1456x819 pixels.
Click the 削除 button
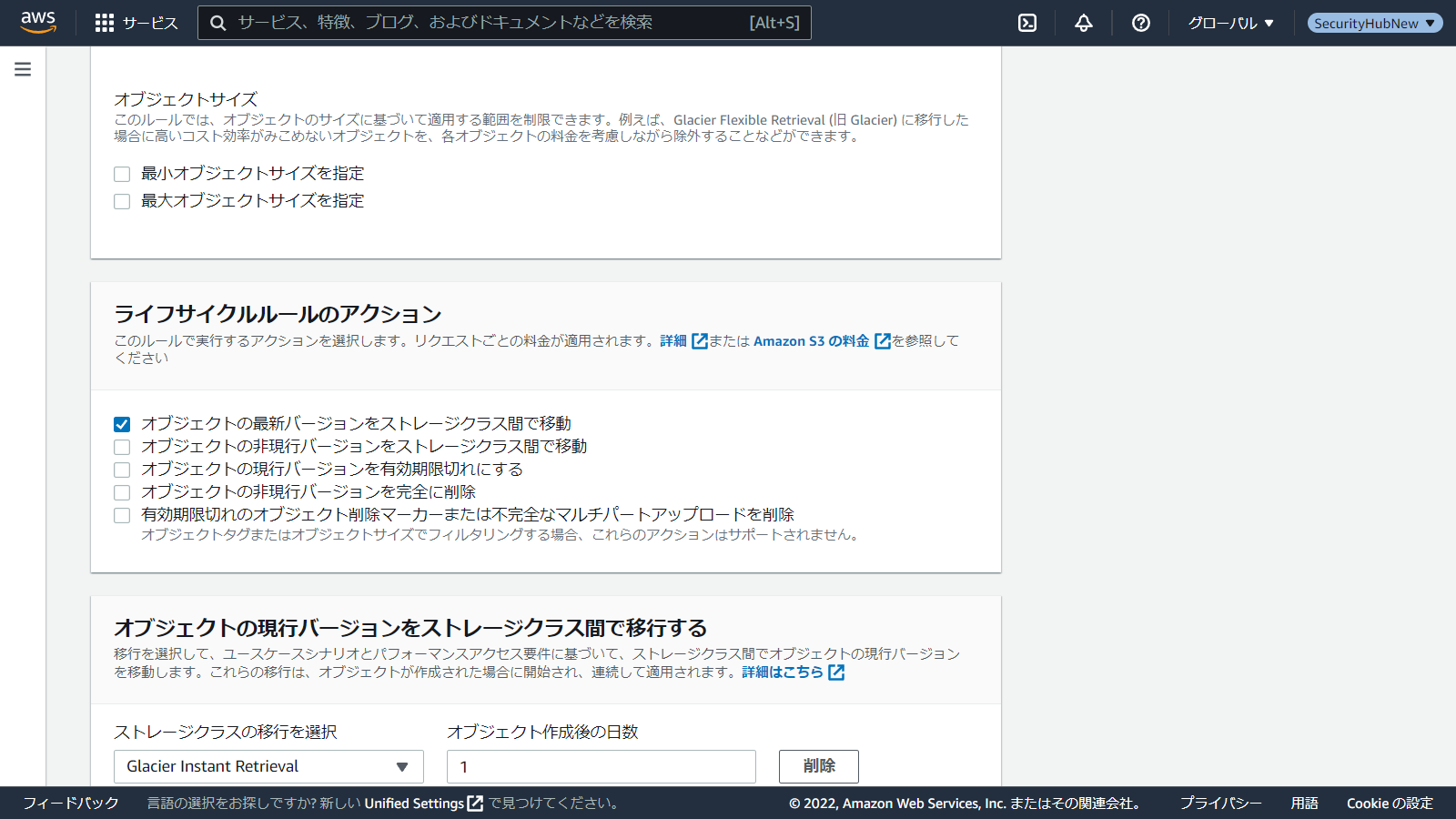(x=818, y=766)
